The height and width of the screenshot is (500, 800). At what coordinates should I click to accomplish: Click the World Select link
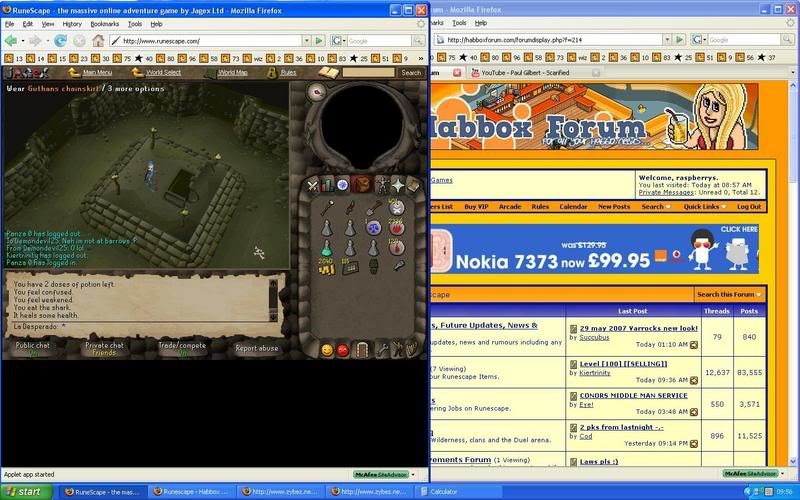pyautogui.click(x=163, y=72)
